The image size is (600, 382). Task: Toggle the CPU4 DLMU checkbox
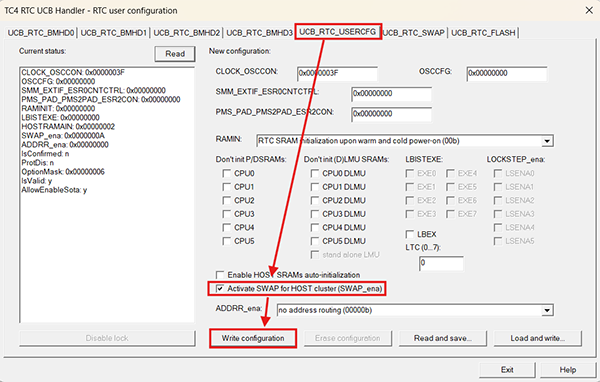[315, 227]
